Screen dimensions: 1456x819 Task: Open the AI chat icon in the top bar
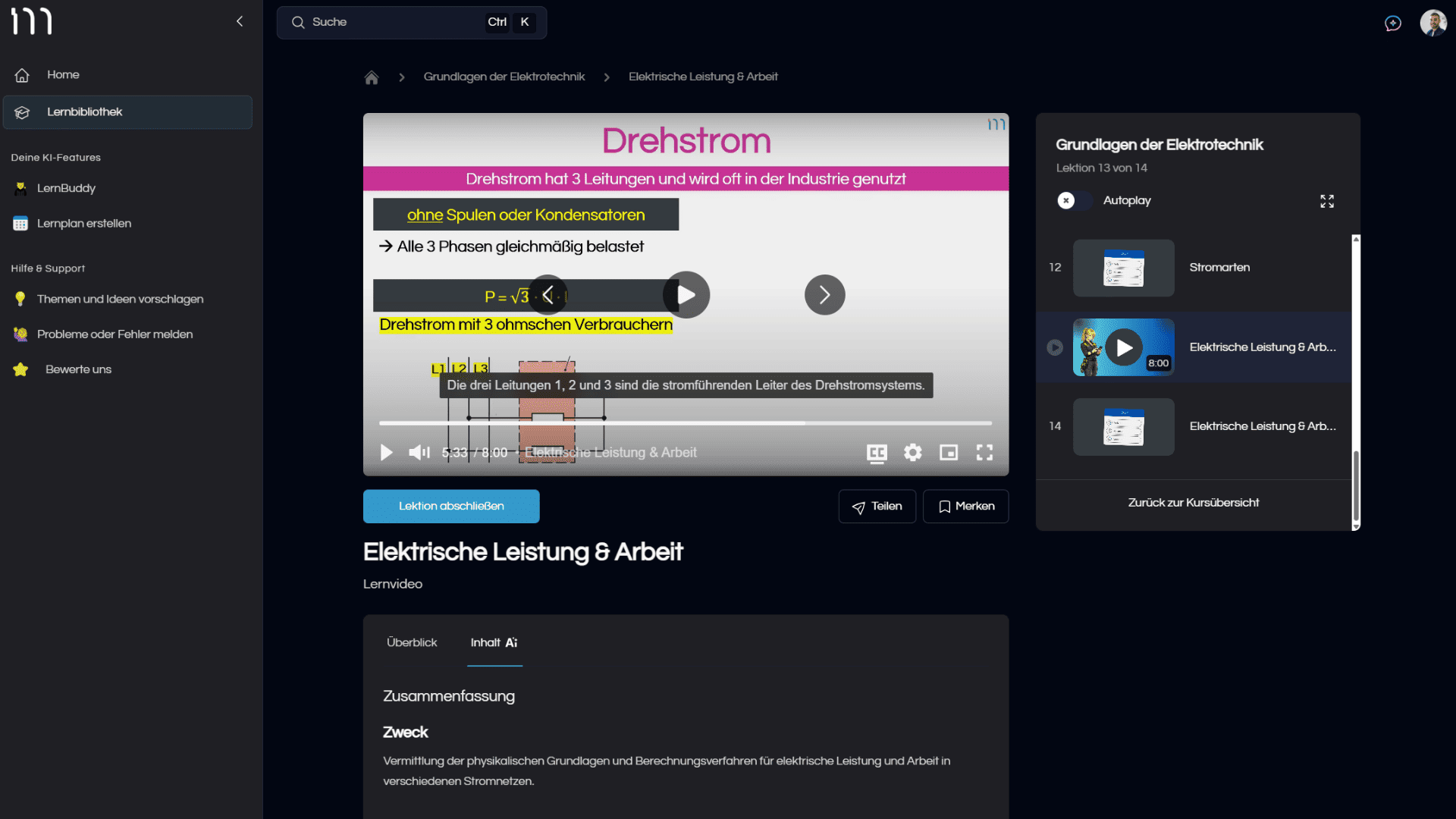pos(1393,23)
